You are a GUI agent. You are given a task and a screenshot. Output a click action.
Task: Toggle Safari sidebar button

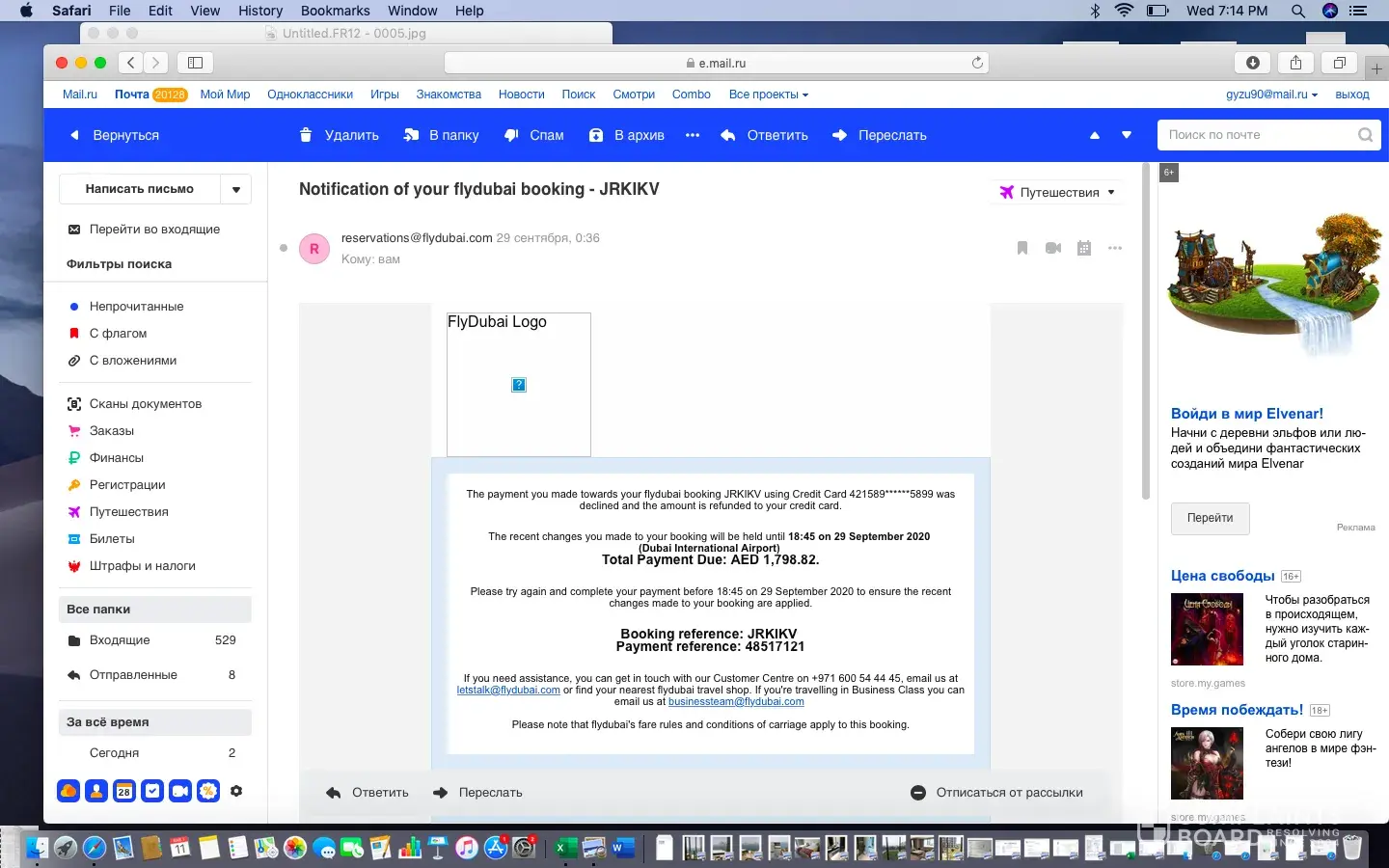tap(195, 63)
